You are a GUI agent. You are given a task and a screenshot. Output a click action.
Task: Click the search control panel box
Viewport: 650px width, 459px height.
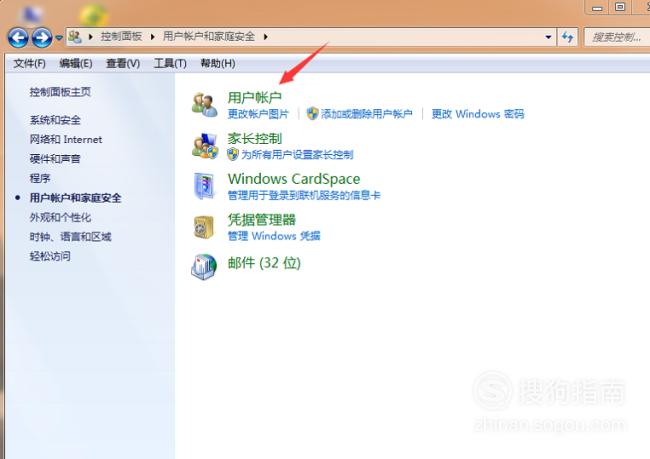pyautogui.click(x=617, y=37)
